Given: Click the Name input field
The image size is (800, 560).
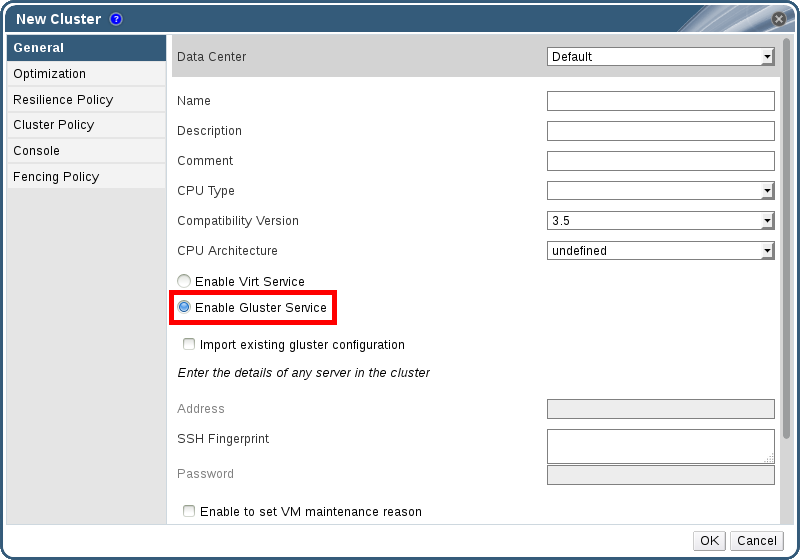Looking at the screenshot, I should point(660,101).
